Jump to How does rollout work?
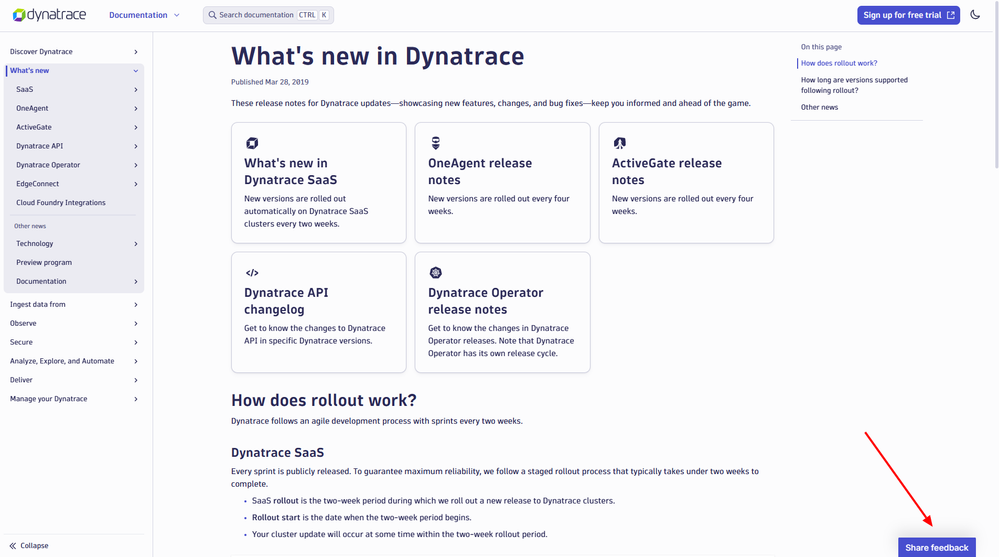The image size is (999, 557). pyautogui.click(x=838, y=63)
